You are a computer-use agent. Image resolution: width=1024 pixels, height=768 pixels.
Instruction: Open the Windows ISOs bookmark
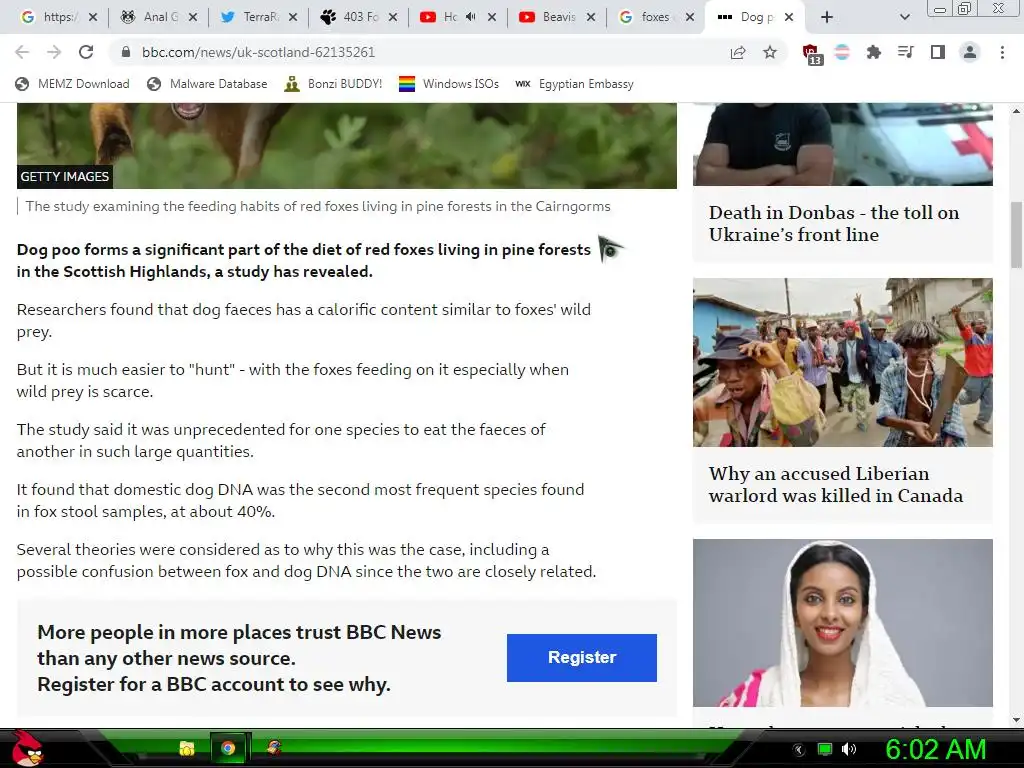point(449,84)
